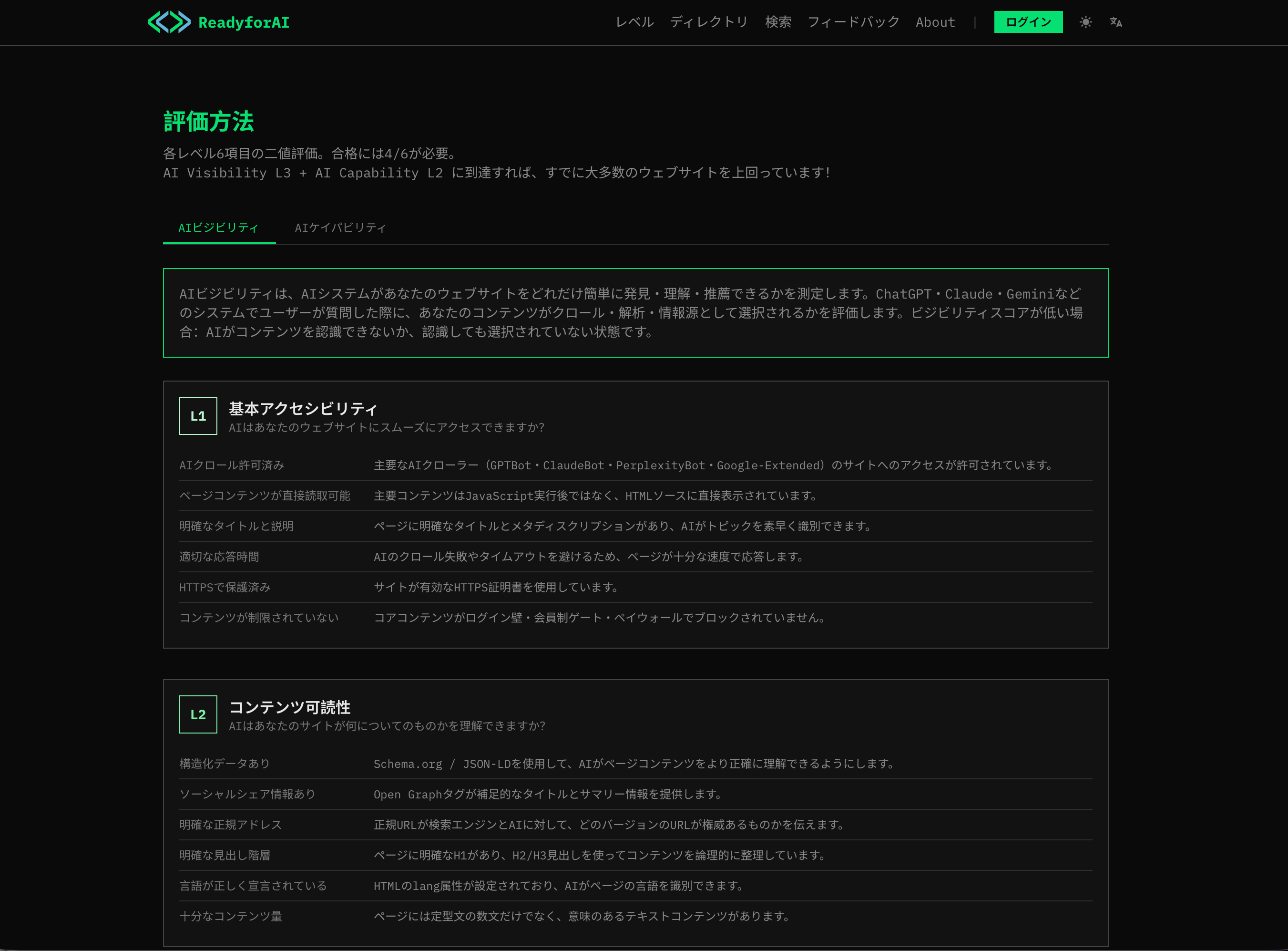1288x951 pixels.
Task: Click the ReadyforAI brand name text
Action: [x=244, y=22]
